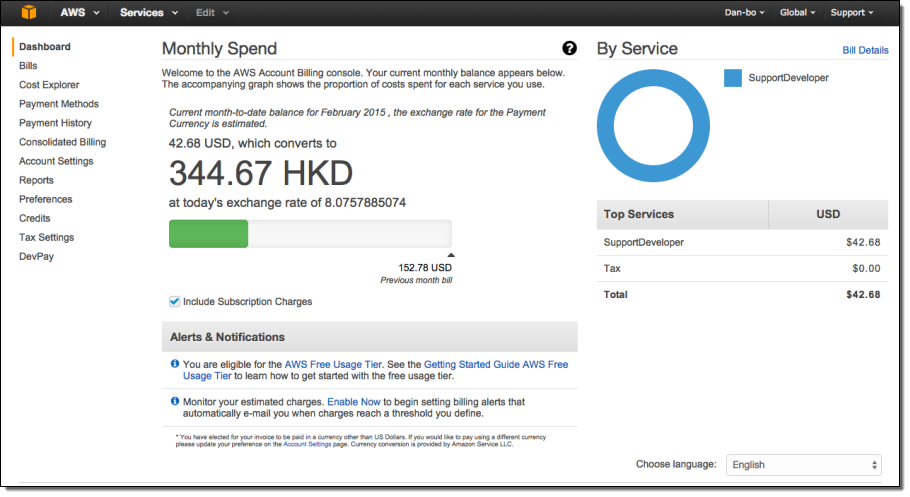Open the Bill Details link
Screen dimensions: 910x497
tap(865, 50)
